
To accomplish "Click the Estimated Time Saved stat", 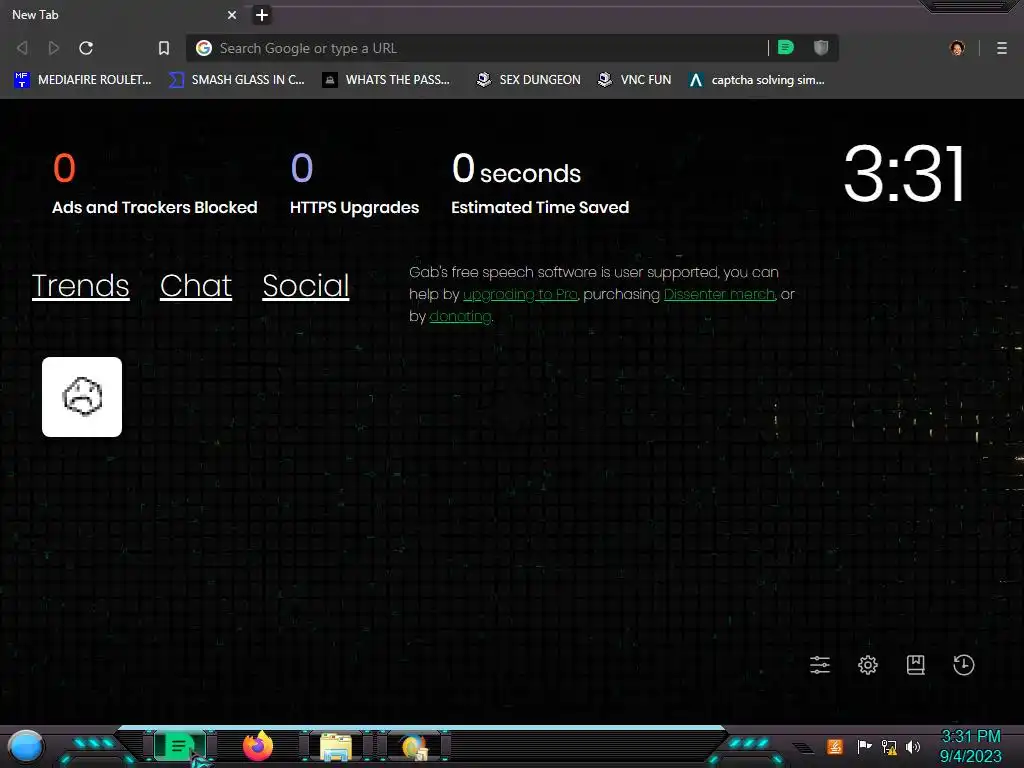I will 540,184.
